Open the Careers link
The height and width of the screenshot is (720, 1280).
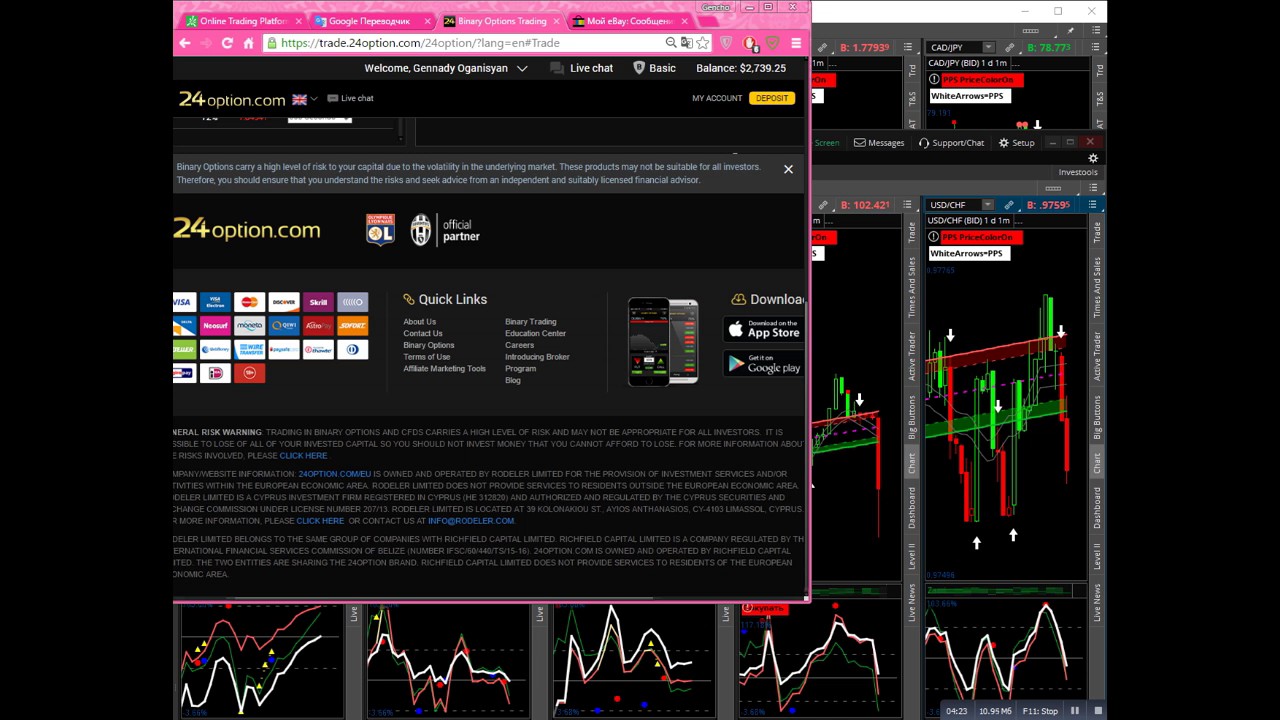519,345
